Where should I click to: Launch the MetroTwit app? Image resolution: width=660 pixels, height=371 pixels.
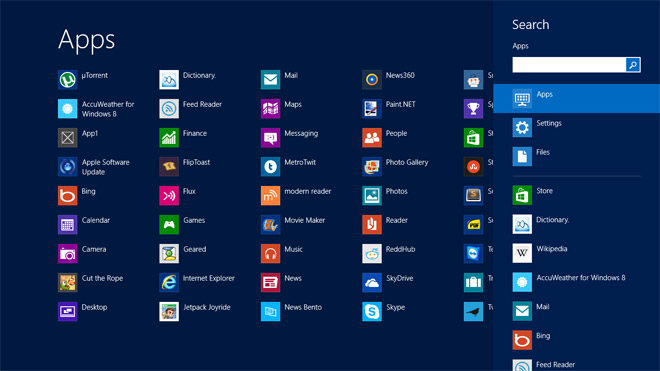[270, 167]
